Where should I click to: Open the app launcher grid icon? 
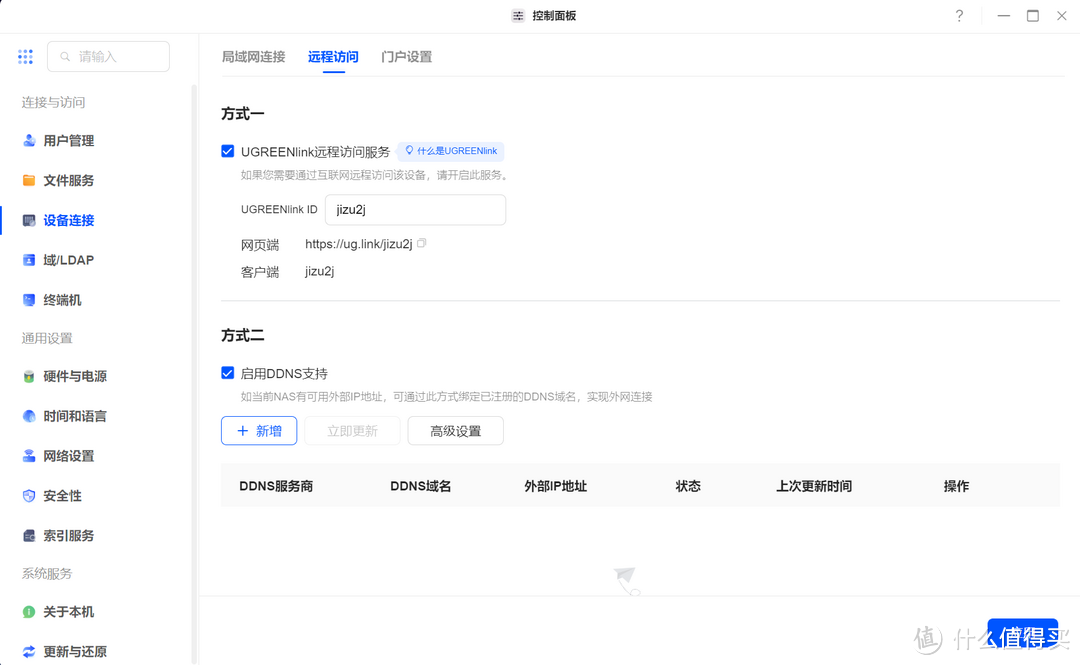click(25, 57)
